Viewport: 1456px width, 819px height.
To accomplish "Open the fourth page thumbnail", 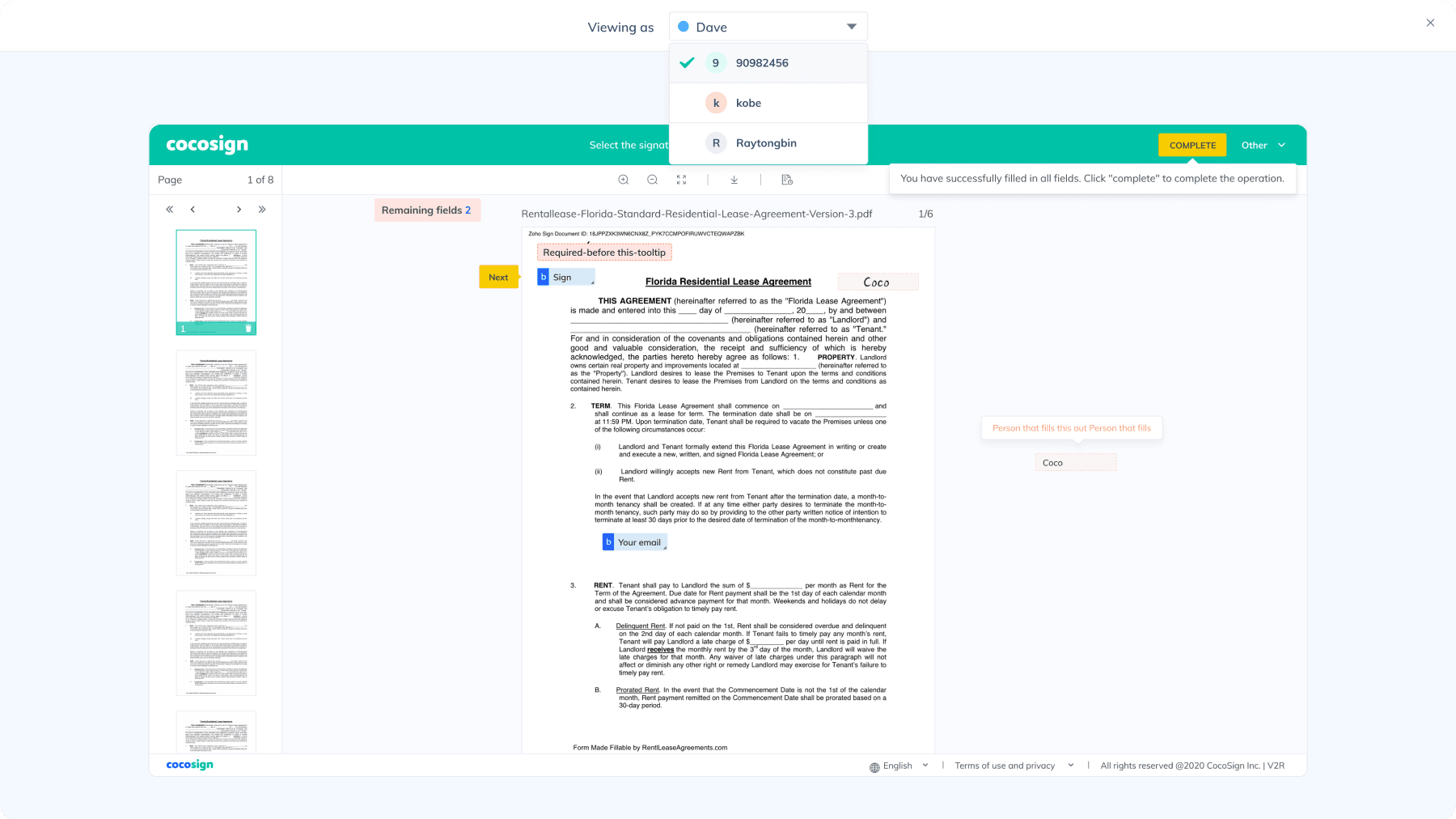I will coord(216,643).
